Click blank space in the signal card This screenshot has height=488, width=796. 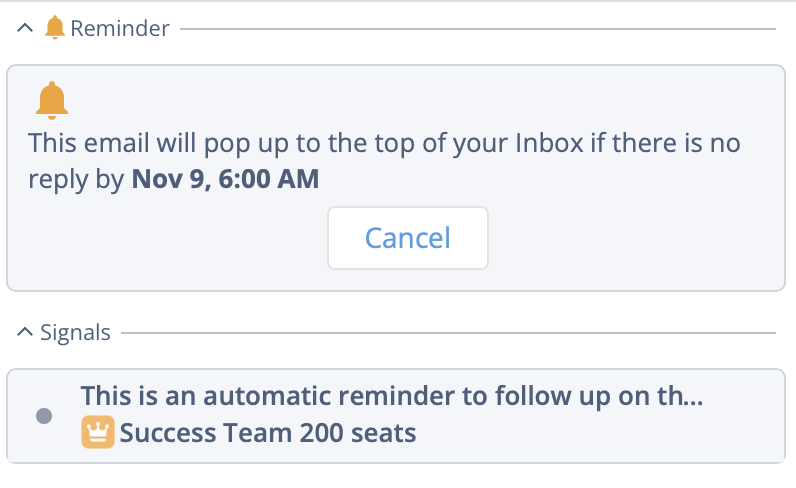click(599, 434)
